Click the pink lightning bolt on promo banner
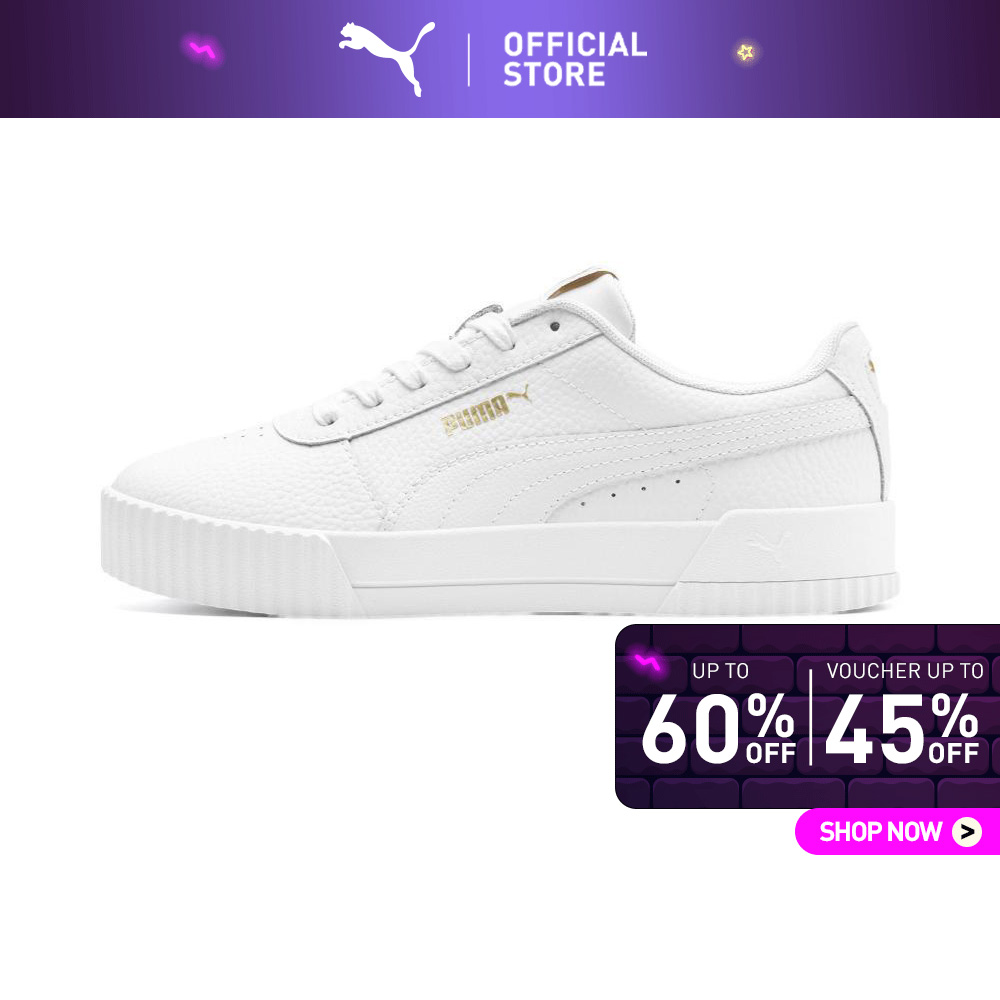 [647, 663]
